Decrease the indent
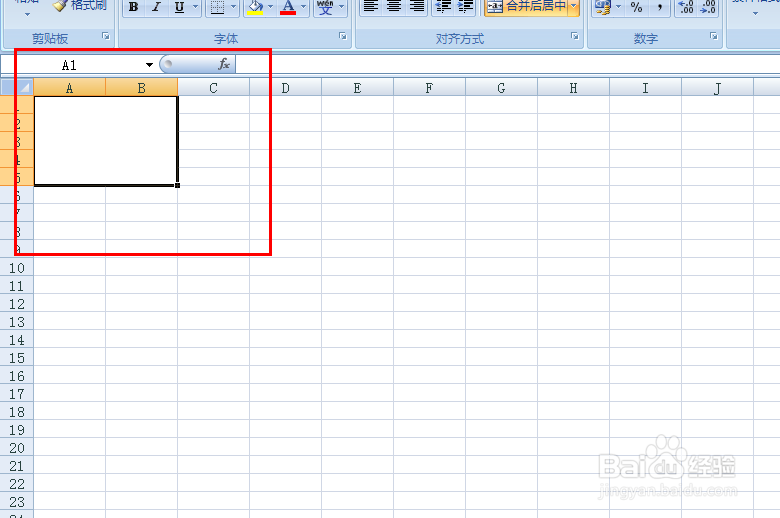The height and width of the screenshot is (518, 780). click(442, 7)
